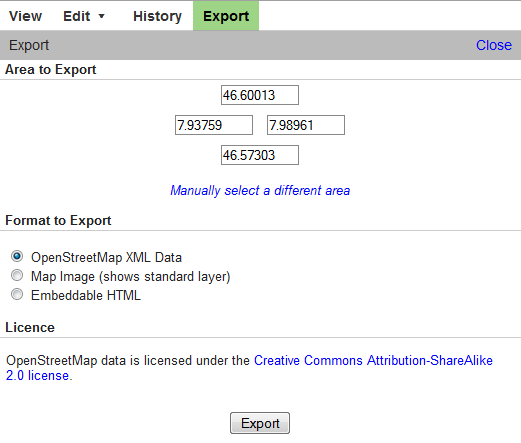Click the Licence section heading
The width and height of the screenshot is (521, 443).
30,327
